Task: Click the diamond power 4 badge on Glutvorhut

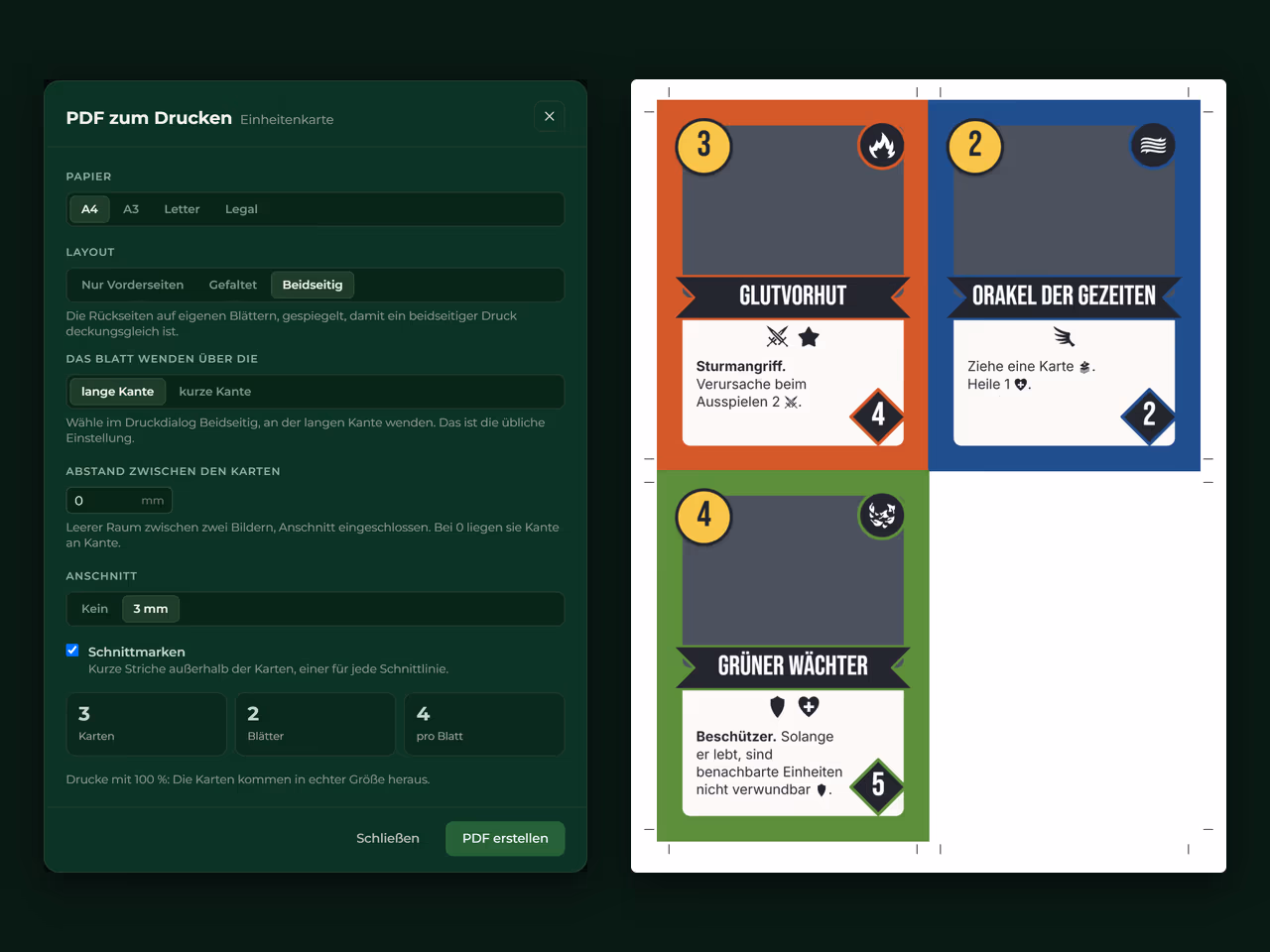Action: tap(878, 415)
